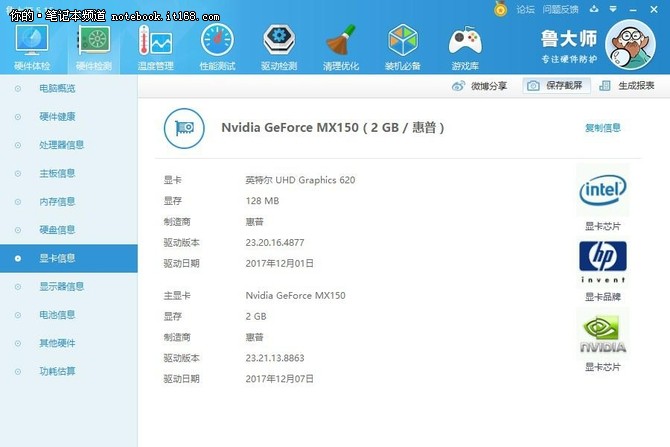The height and width of the screenshot is (447, 670).
Task: Click the 英特尔 UHD Graphics 620 value
Action: click(x=300, y=180)
